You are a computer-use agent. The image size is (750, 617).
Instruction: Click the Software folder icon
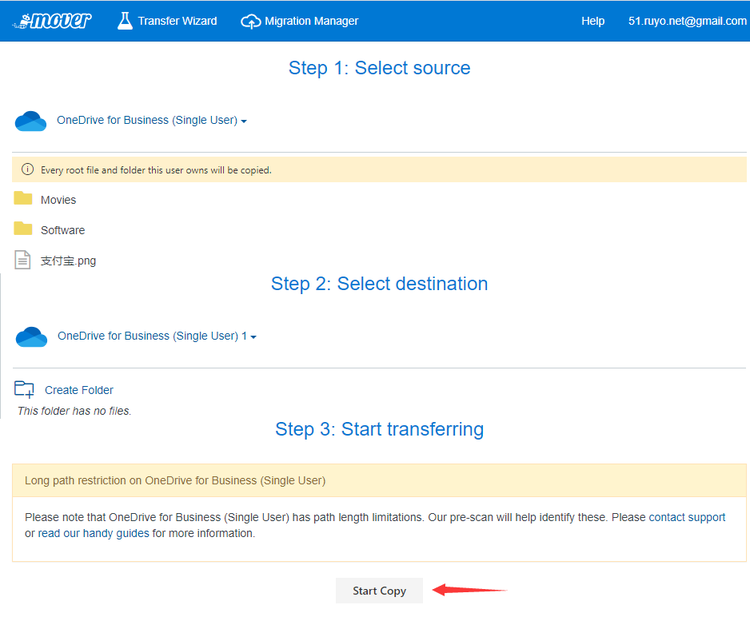pos(23,228)
